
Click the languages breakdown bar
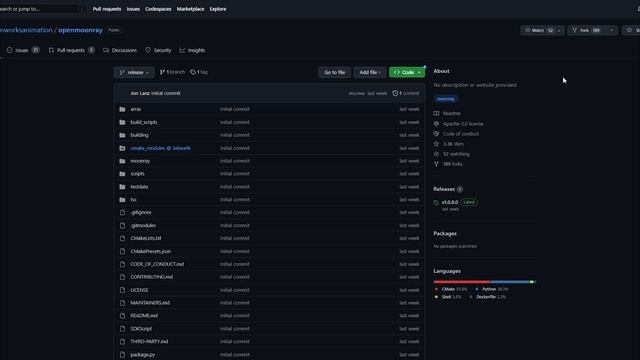click(x=484, y=282)
